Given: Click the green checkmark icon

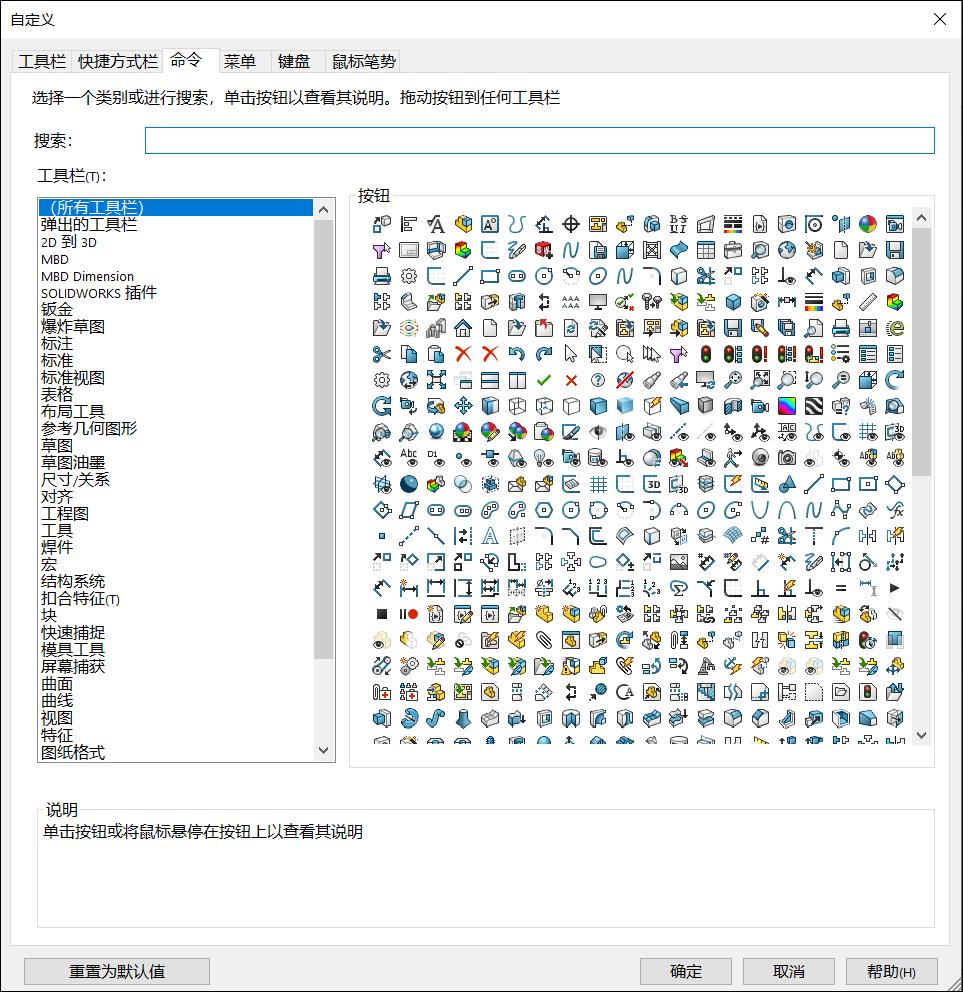Looking at the screenshot, I should [544, 380].
